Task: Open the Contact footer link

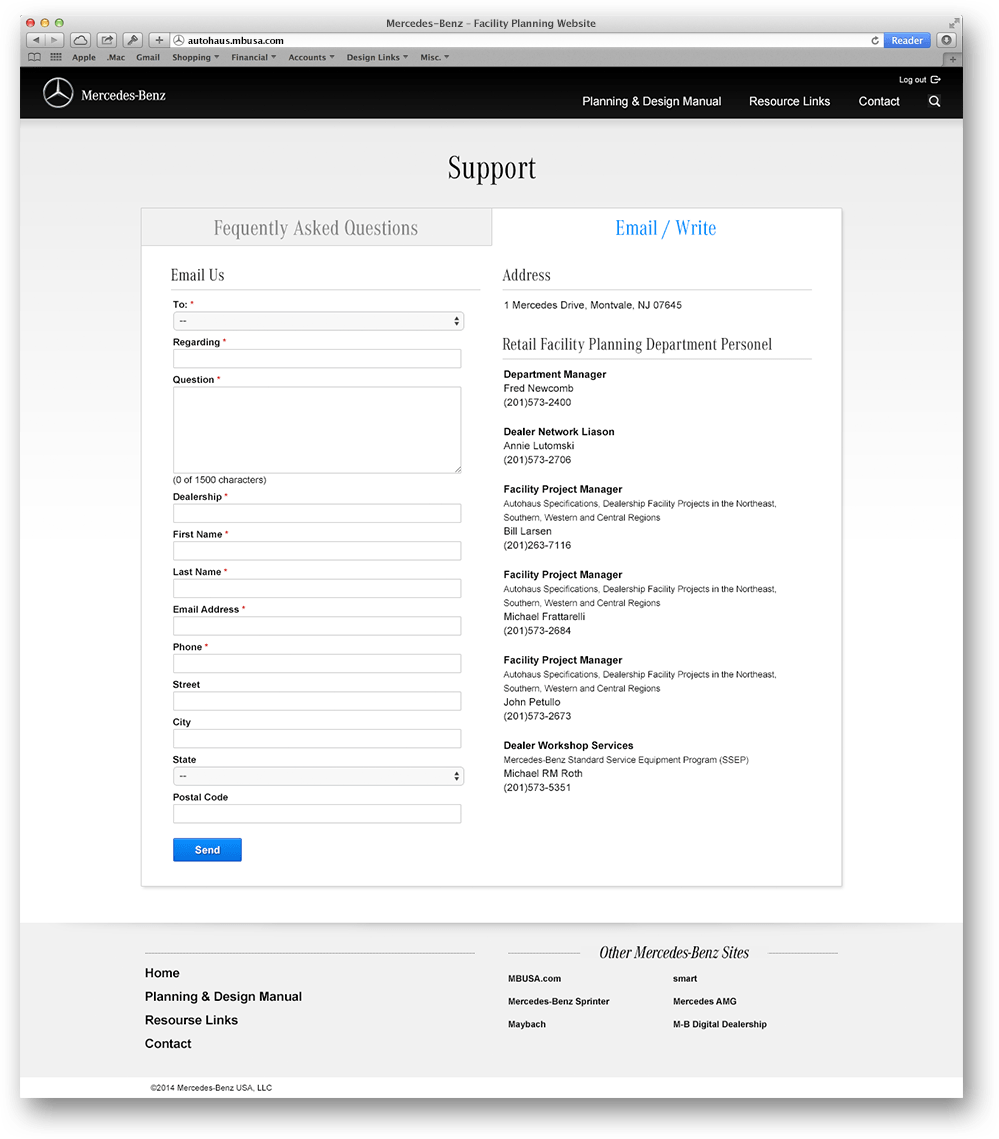Action: pos(168,1044)
